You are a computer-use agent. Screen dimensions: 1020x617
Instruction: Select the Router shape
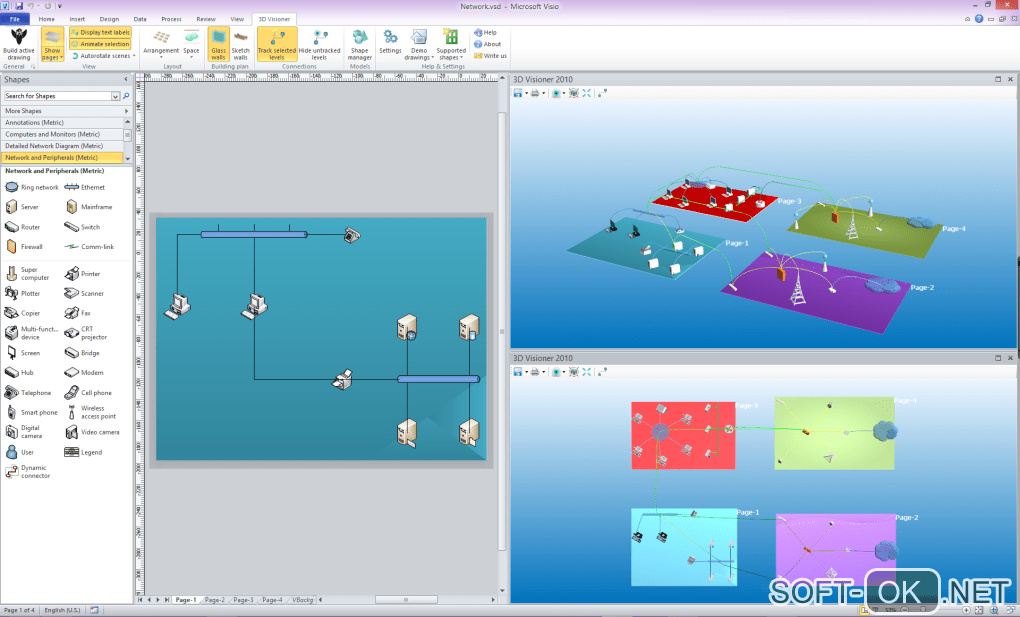[23, 227]
